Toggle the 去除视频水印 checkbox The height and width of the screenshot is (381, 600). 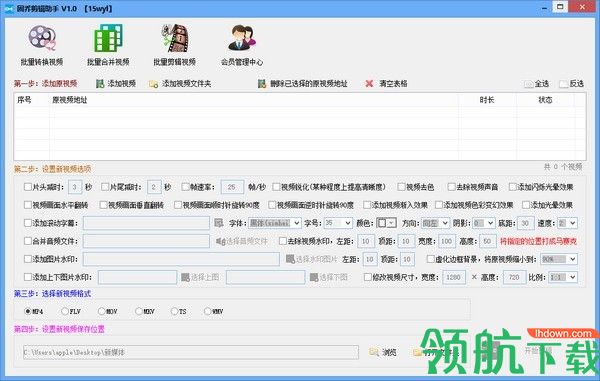coord(283,241)
